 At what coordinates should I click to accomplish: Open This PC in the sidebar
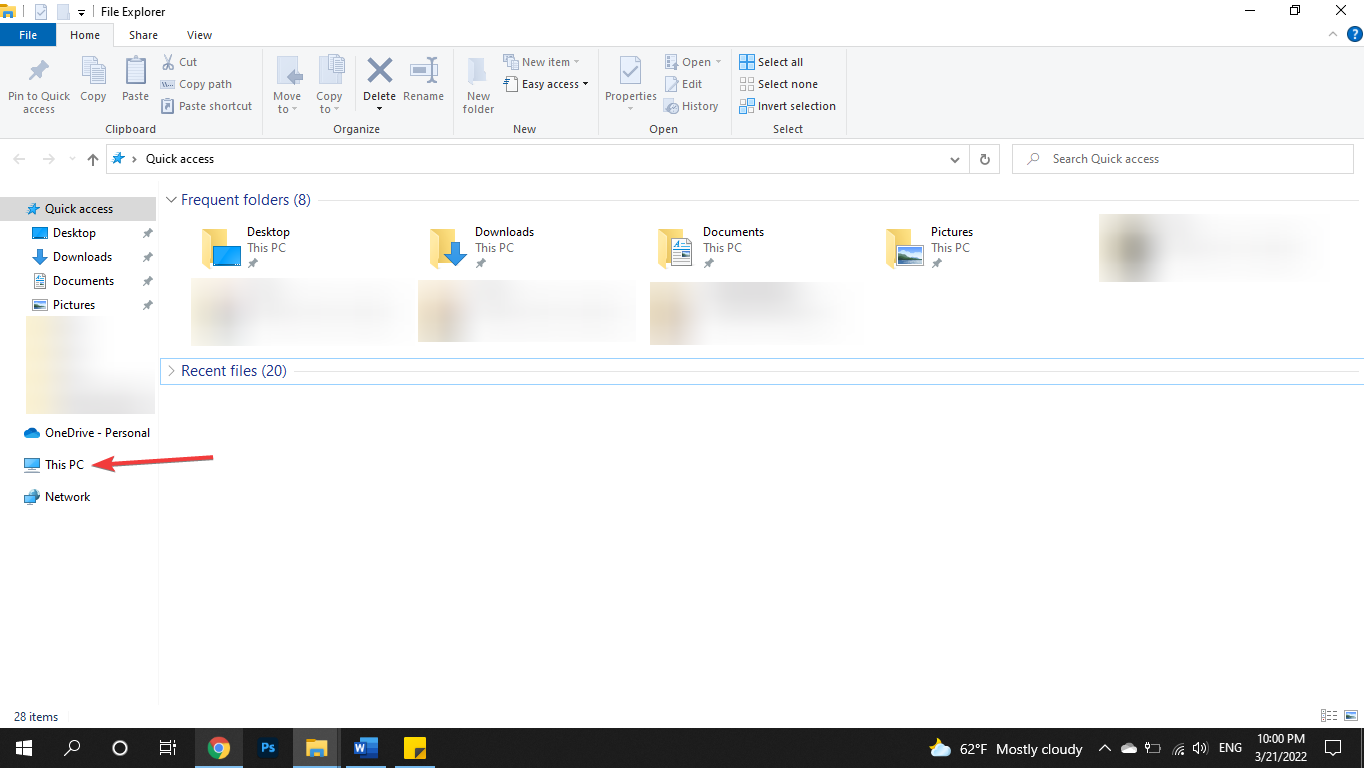click(64, 464)
